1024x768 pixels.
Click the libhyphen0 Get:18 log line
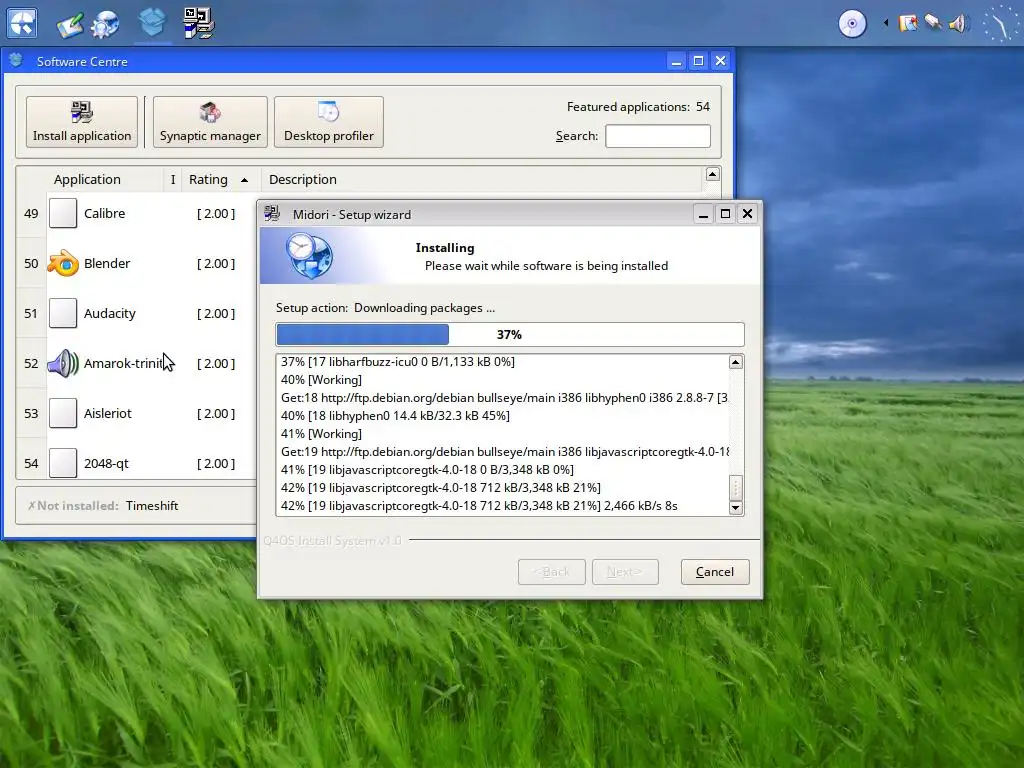pyautogui.click(x=504, y=398)
